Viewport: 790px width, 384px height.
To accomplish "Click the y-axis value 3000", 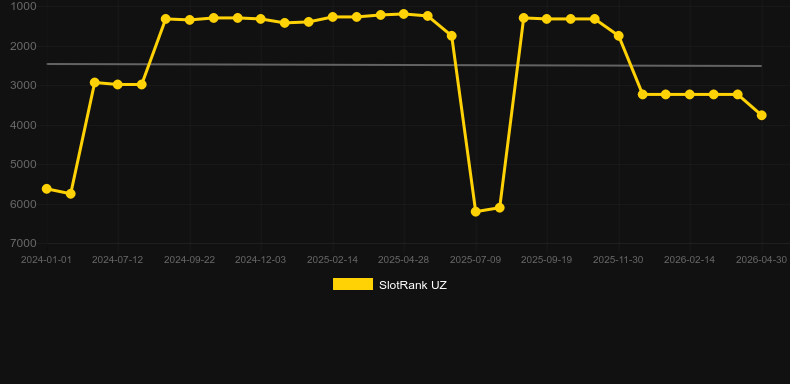I will pyautogui.click(x=24, y=85).
